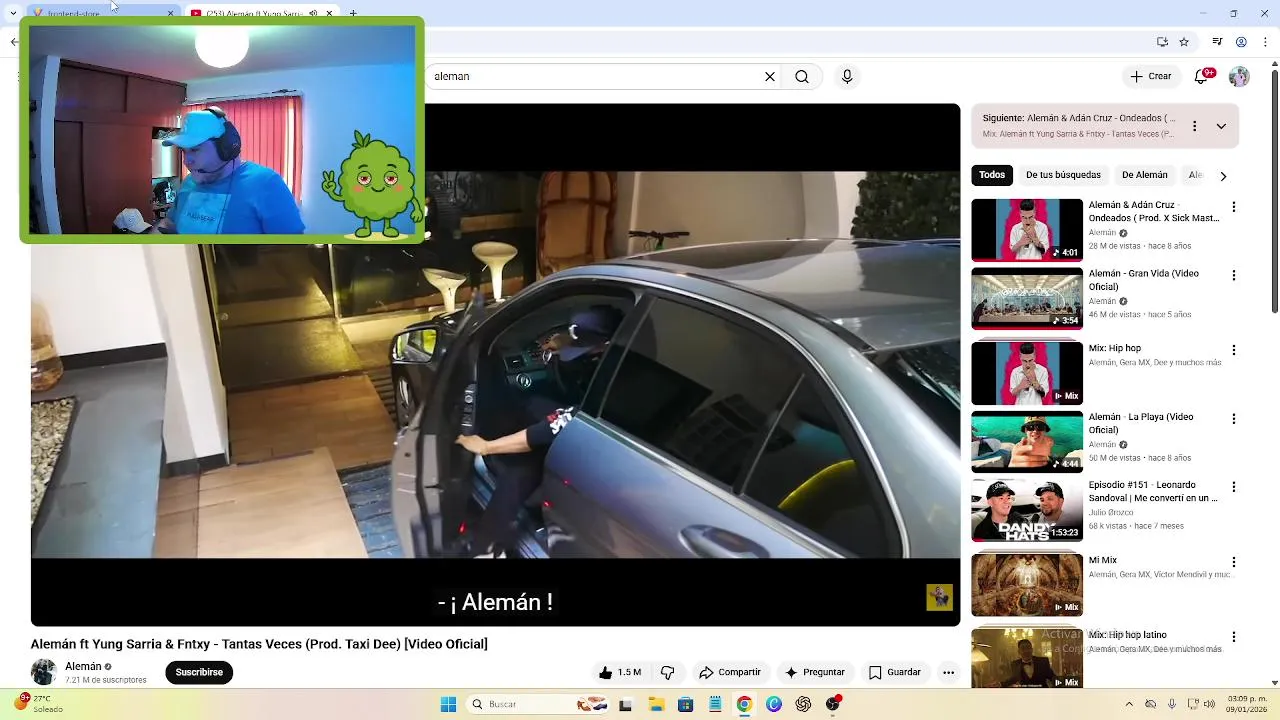Screen dimensions: 1280x720
Task: Click the install app icon in address bar
Action: [x=1162, y=42]
